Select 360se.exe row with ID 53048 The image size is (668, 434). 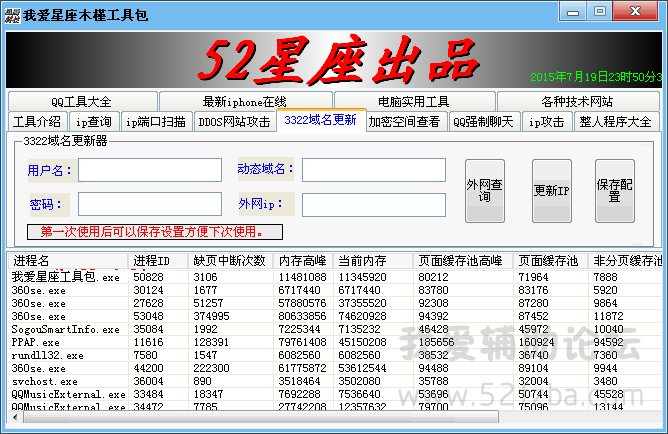click(335, 316)
